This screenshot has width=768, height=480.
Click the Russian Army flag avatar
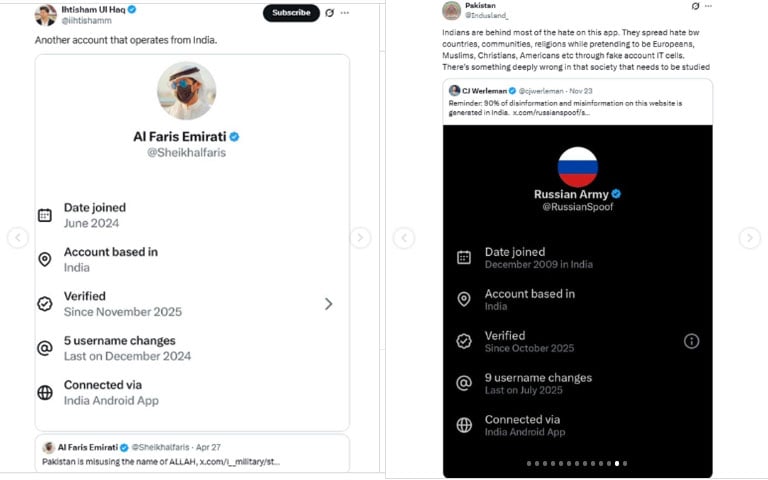578,167
